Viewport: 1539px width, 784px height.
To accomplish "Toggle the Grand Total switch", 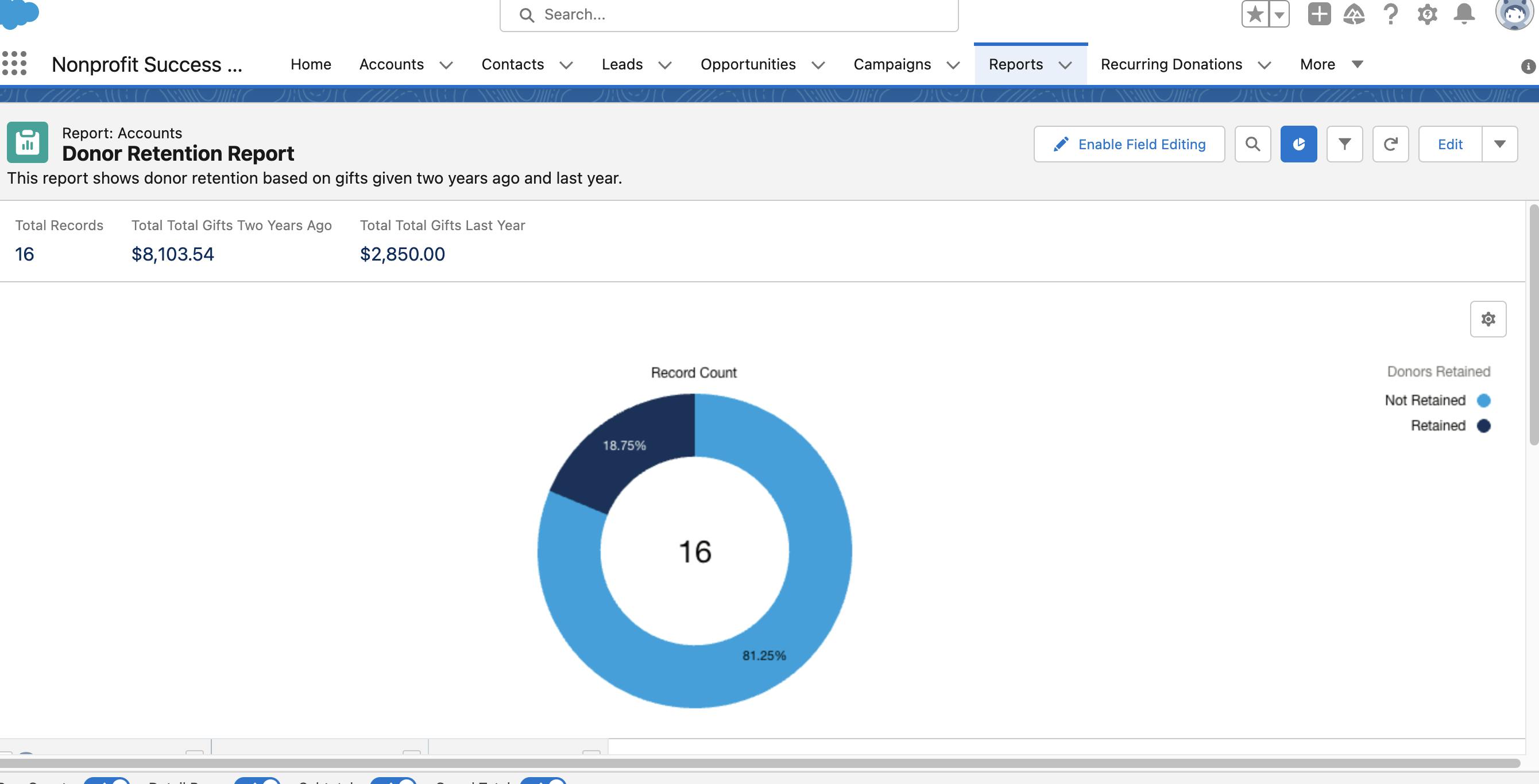I will [543, 781].
